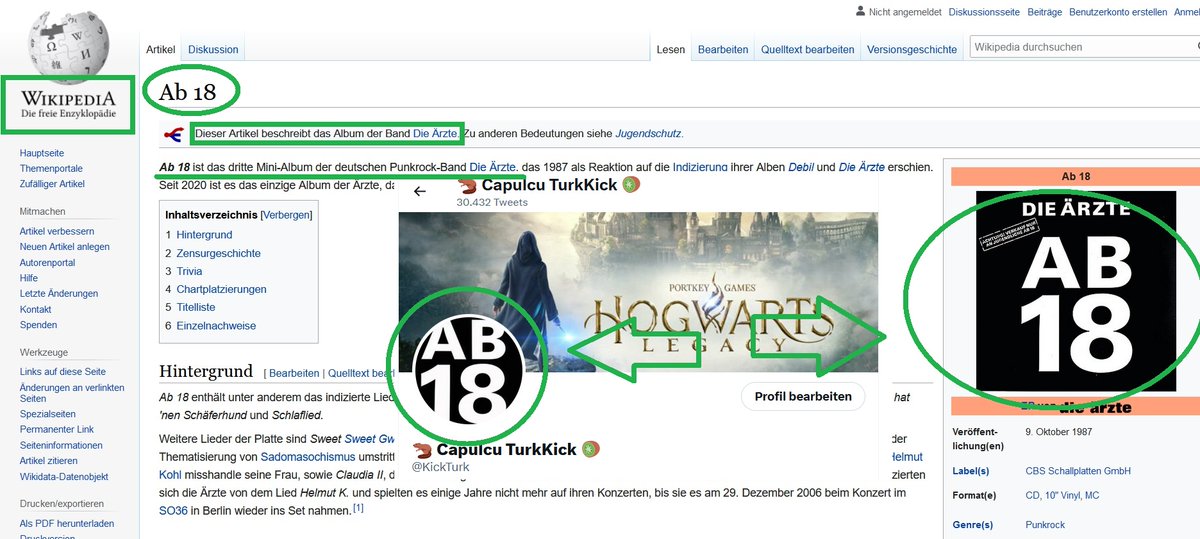Open the Hogwarts Legacy banner image
The image size is (1200, 539).
[638, 290]
